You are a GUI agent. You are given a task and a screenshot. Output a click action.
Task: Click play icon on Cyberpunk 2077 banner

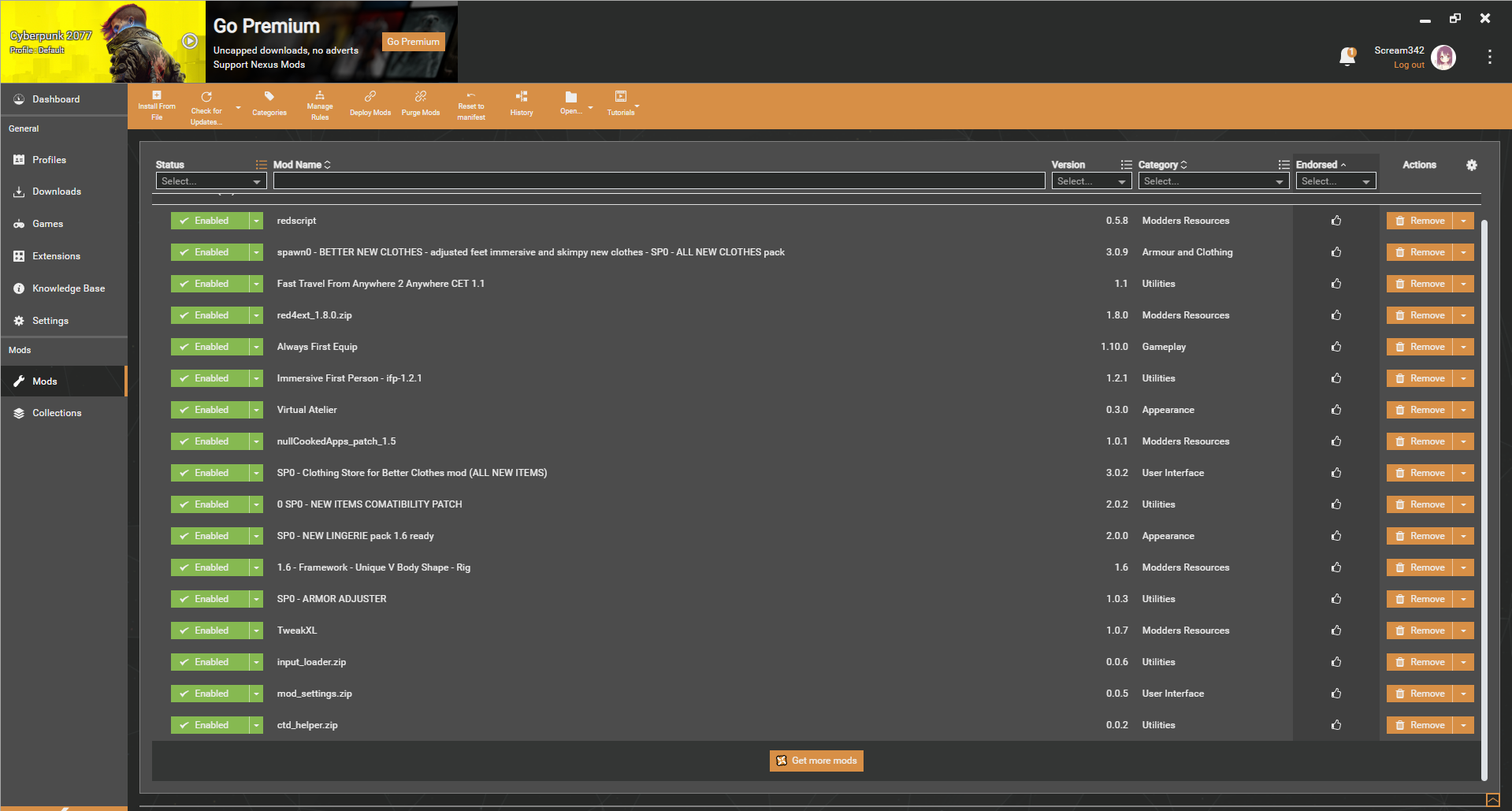190,41
